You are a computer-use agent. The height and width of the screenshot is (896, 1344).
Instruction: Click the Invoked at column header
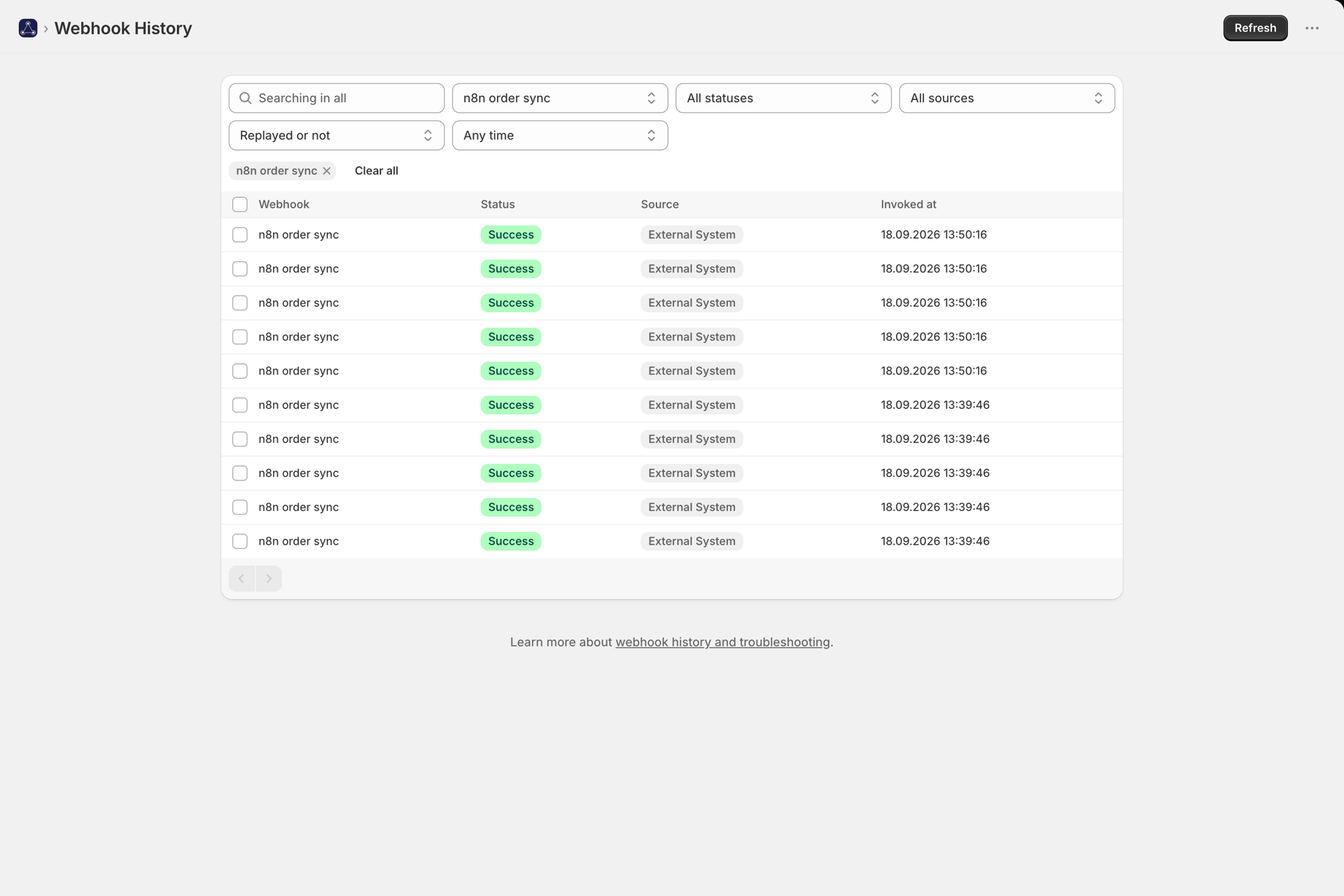point(908,204)
